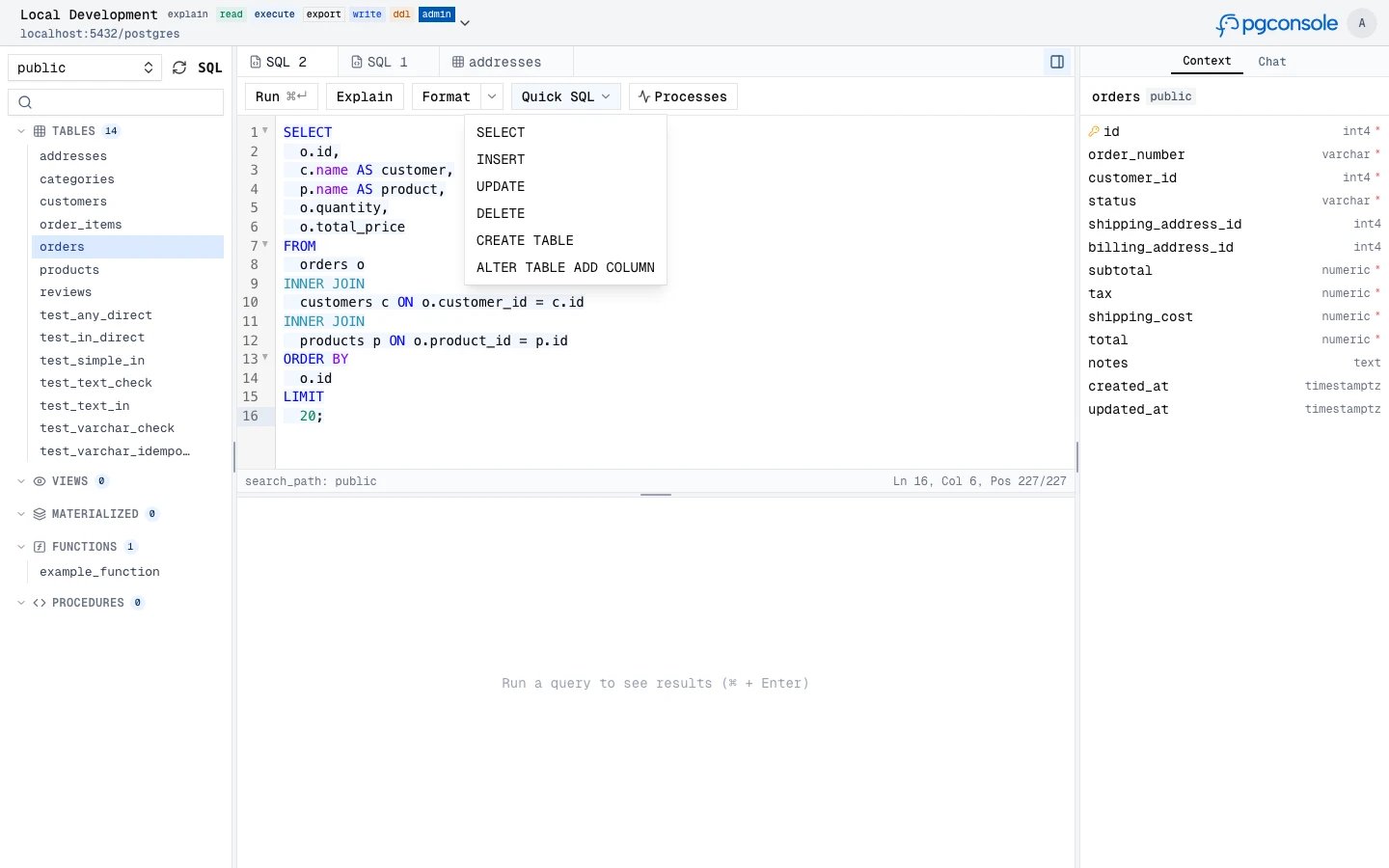Click the PROCEDURES code brackets icon

(x=40, y=603)
